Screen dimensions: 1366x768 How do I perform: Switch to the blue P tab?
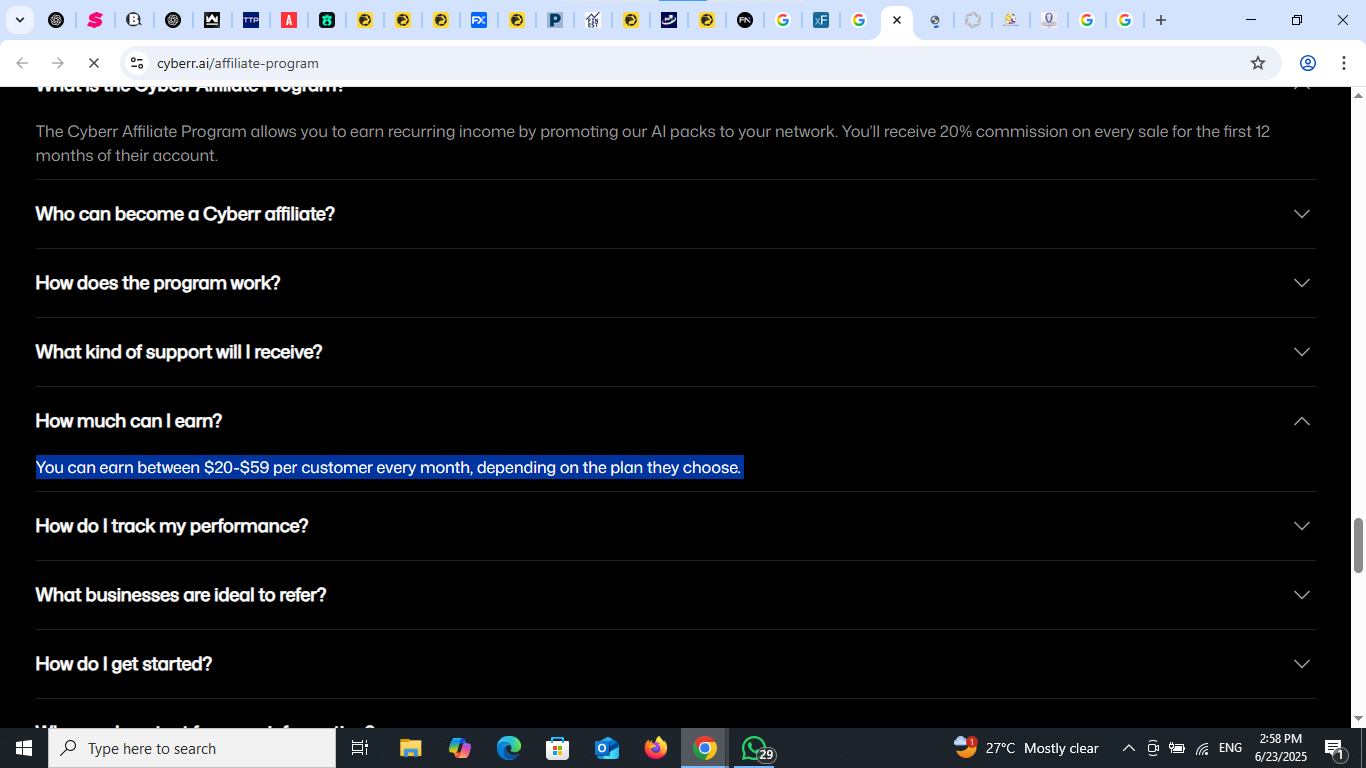(555, 20)
